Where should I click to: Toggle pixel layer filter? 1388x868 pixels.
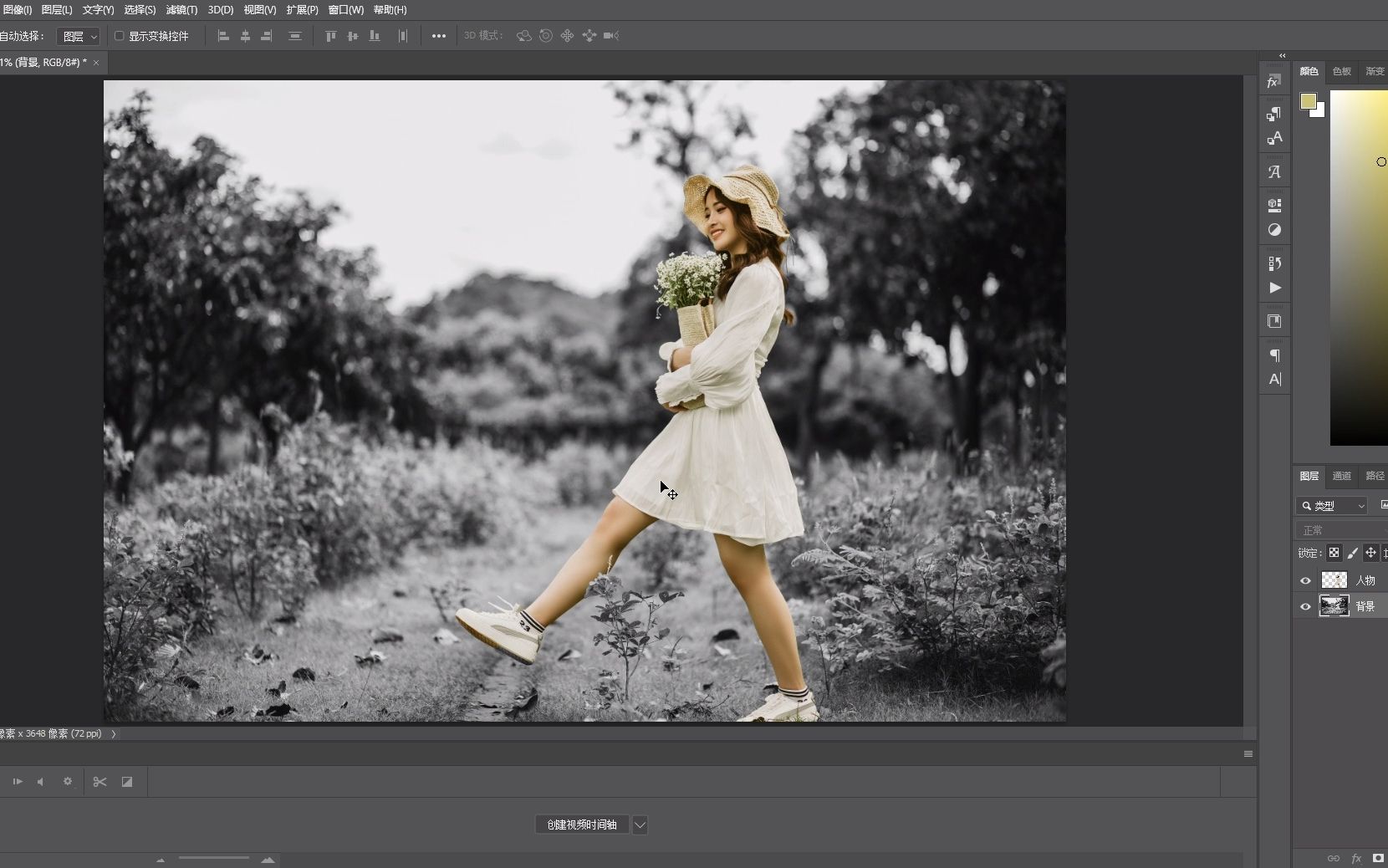click(1384, 505)
